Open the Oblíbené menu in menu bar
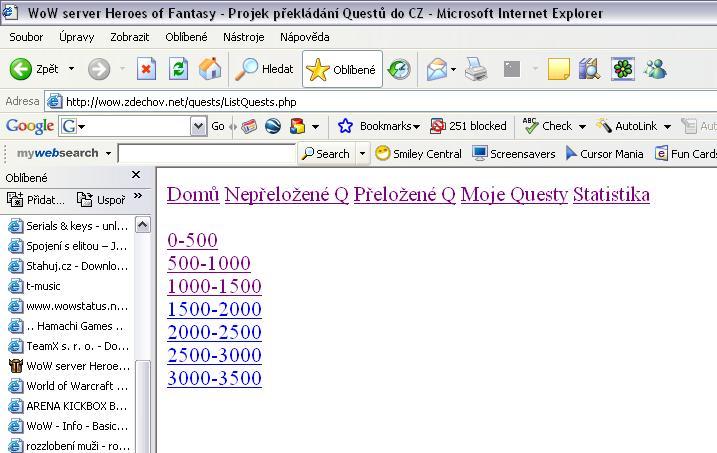The image size is (717, 453). [186, 37]
